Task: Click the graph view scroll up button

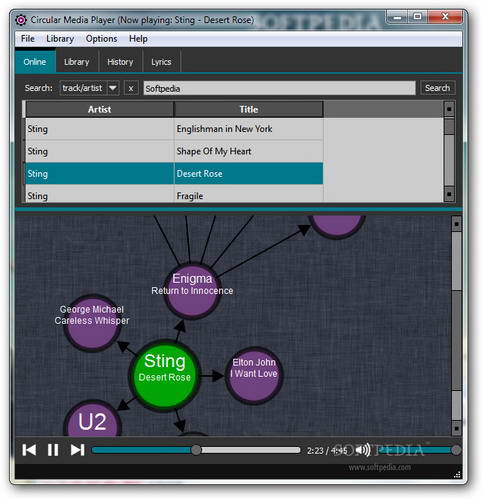Action: click(457, 224)
